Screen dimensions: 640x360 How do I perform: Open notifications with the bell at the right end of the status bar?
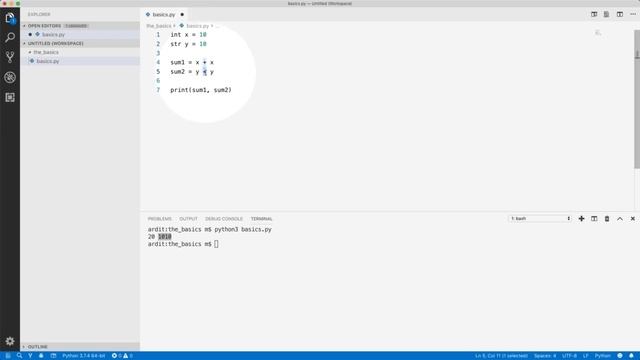point(631,356)
